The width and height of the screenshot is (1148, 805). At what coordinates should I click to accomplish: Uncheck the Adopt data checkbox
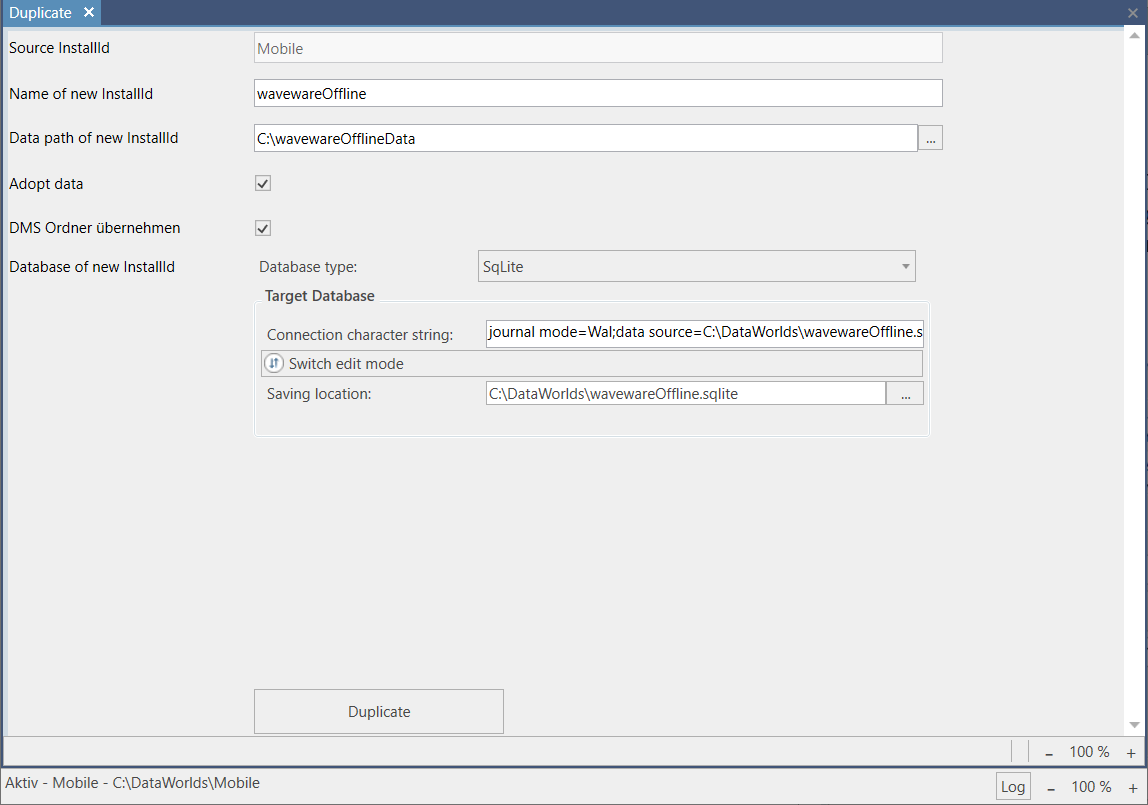point(263,184)
